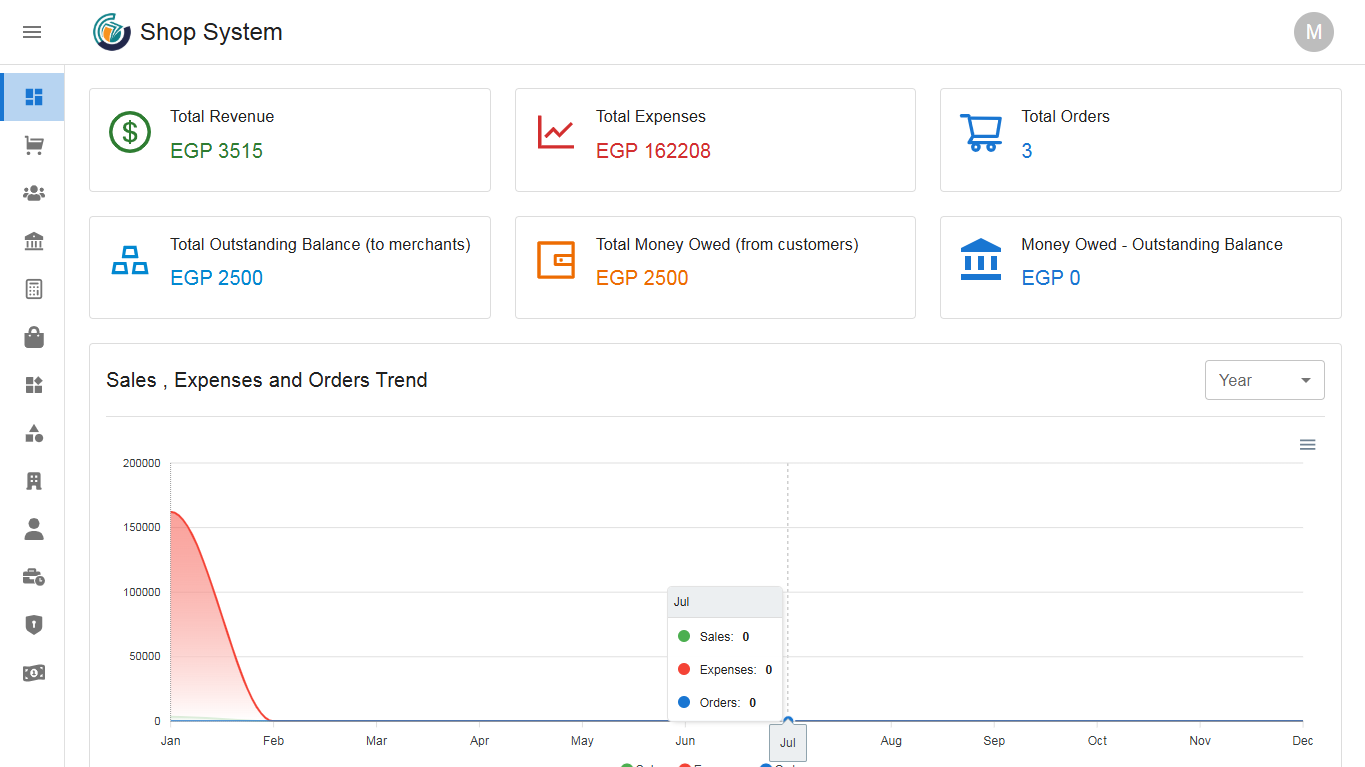Open the people group sidebar icon
This screenshot has width=1365, height=767.
click(34, 193)
